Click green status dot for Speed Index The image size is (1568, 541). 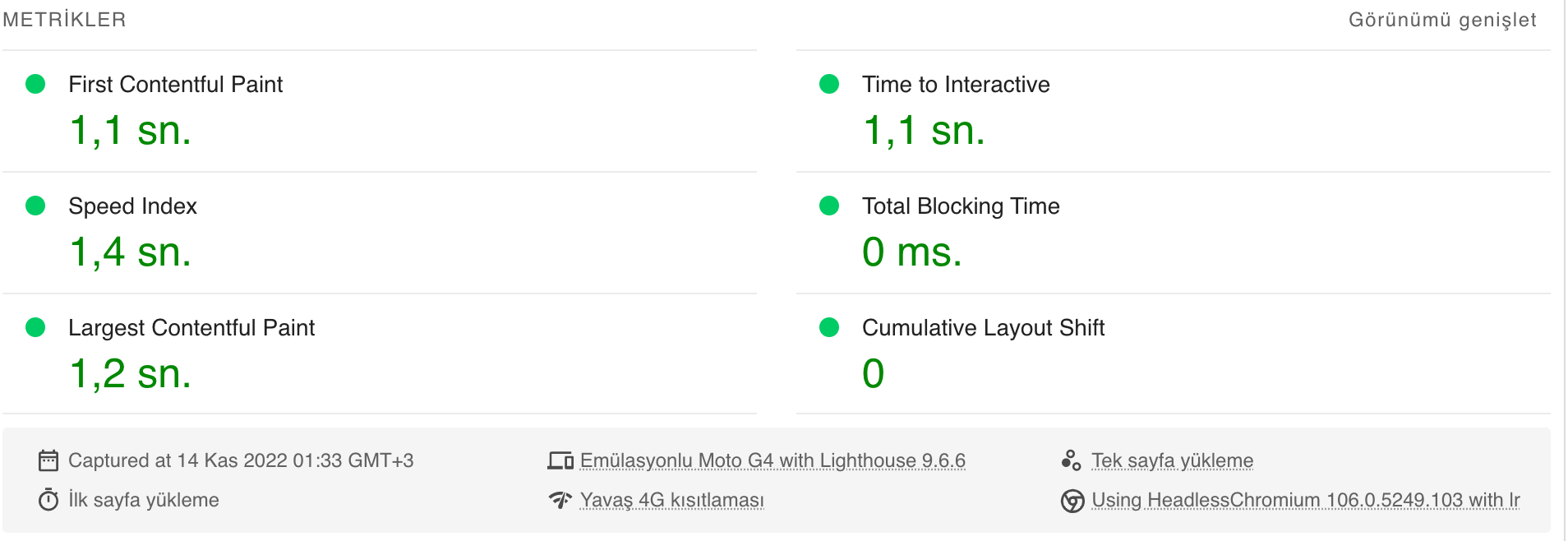(x=35, y=206)
